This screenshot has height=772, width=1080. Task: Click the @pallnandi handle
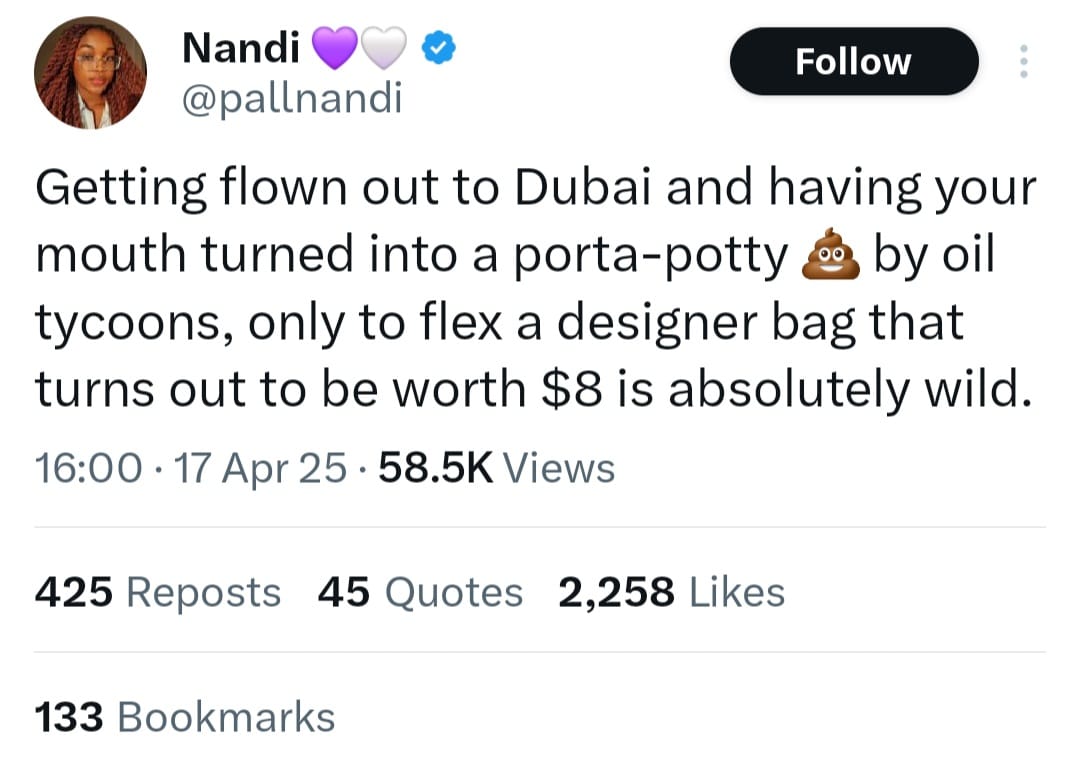pos(292,99)
